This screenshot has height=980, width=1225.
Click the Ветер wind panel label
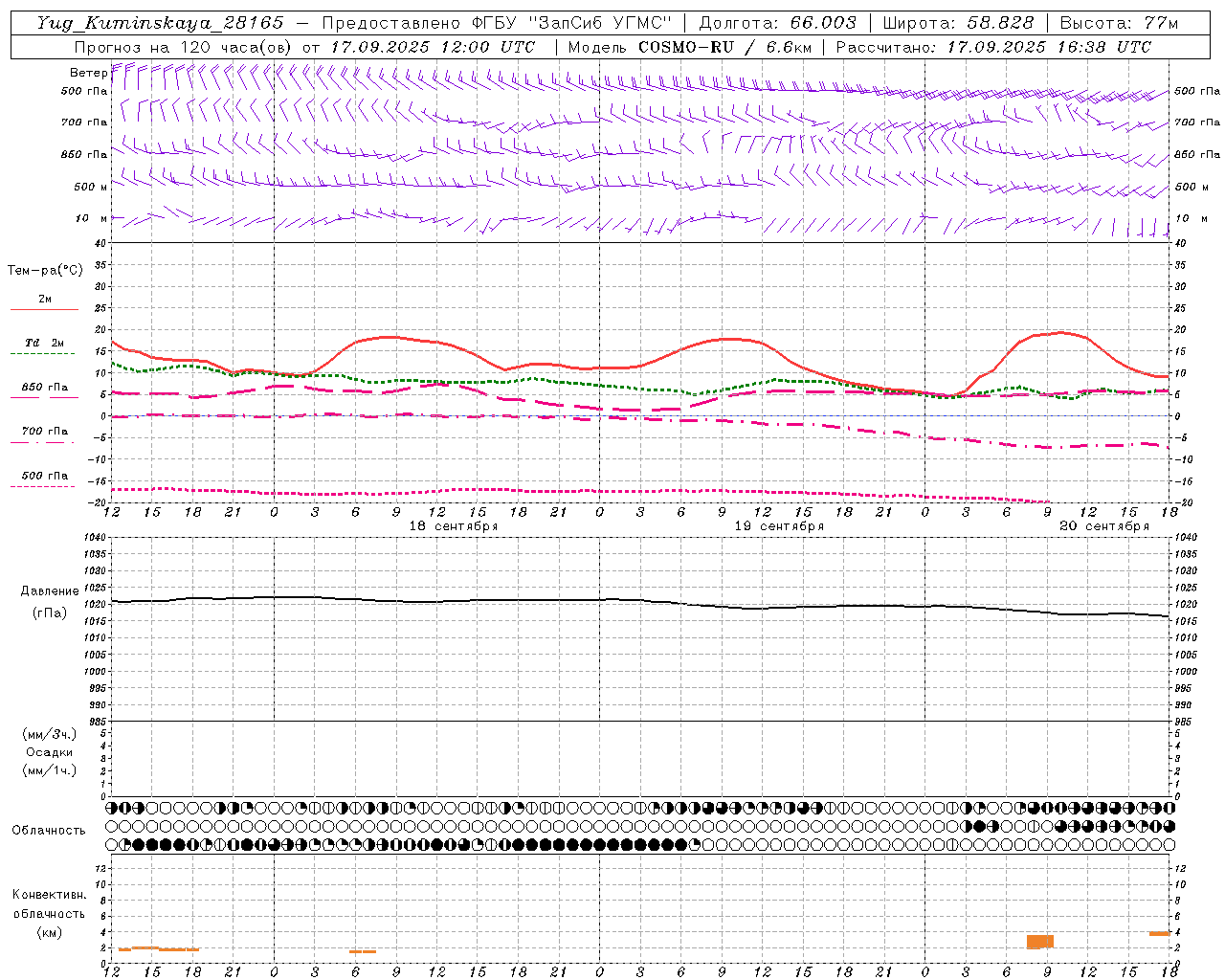coord(88,73)
